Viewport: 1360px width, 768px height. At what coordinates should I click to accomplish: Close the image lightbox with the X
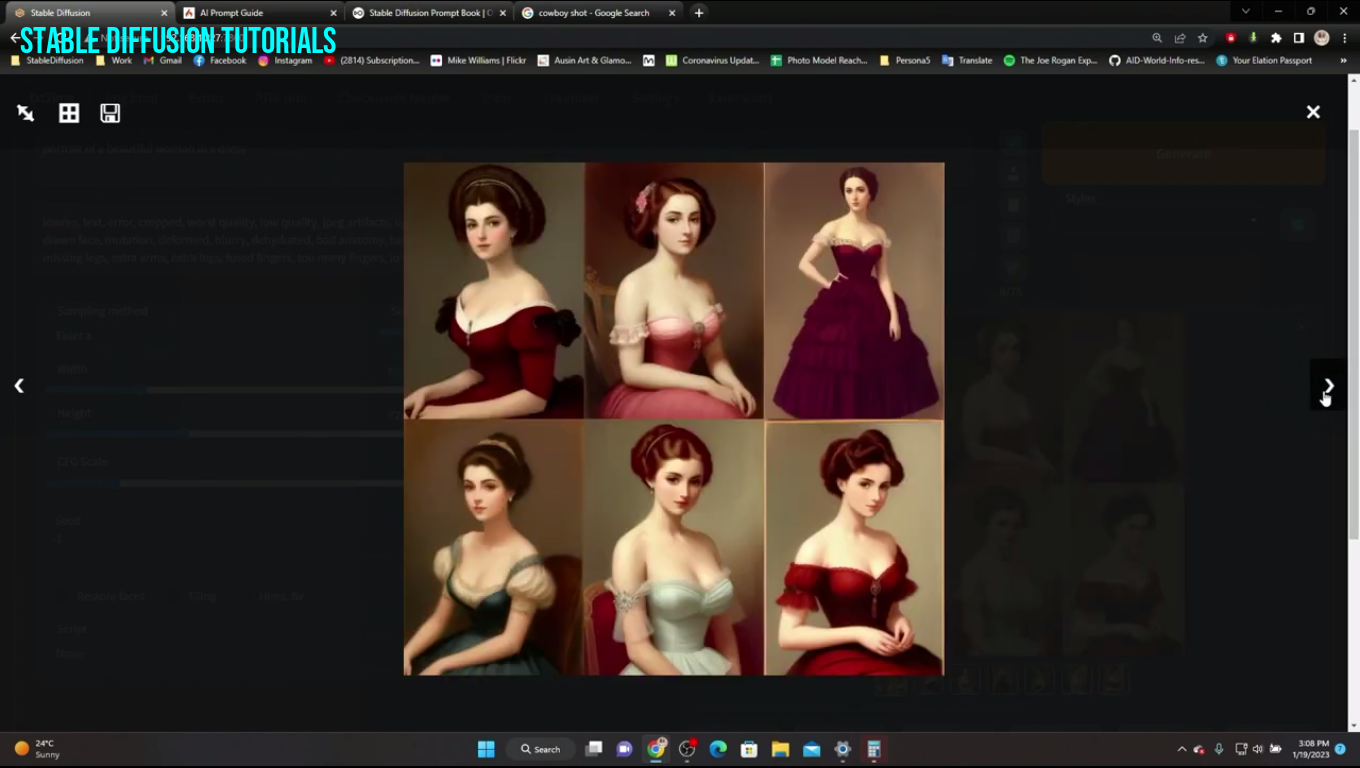coord(1313,112)
